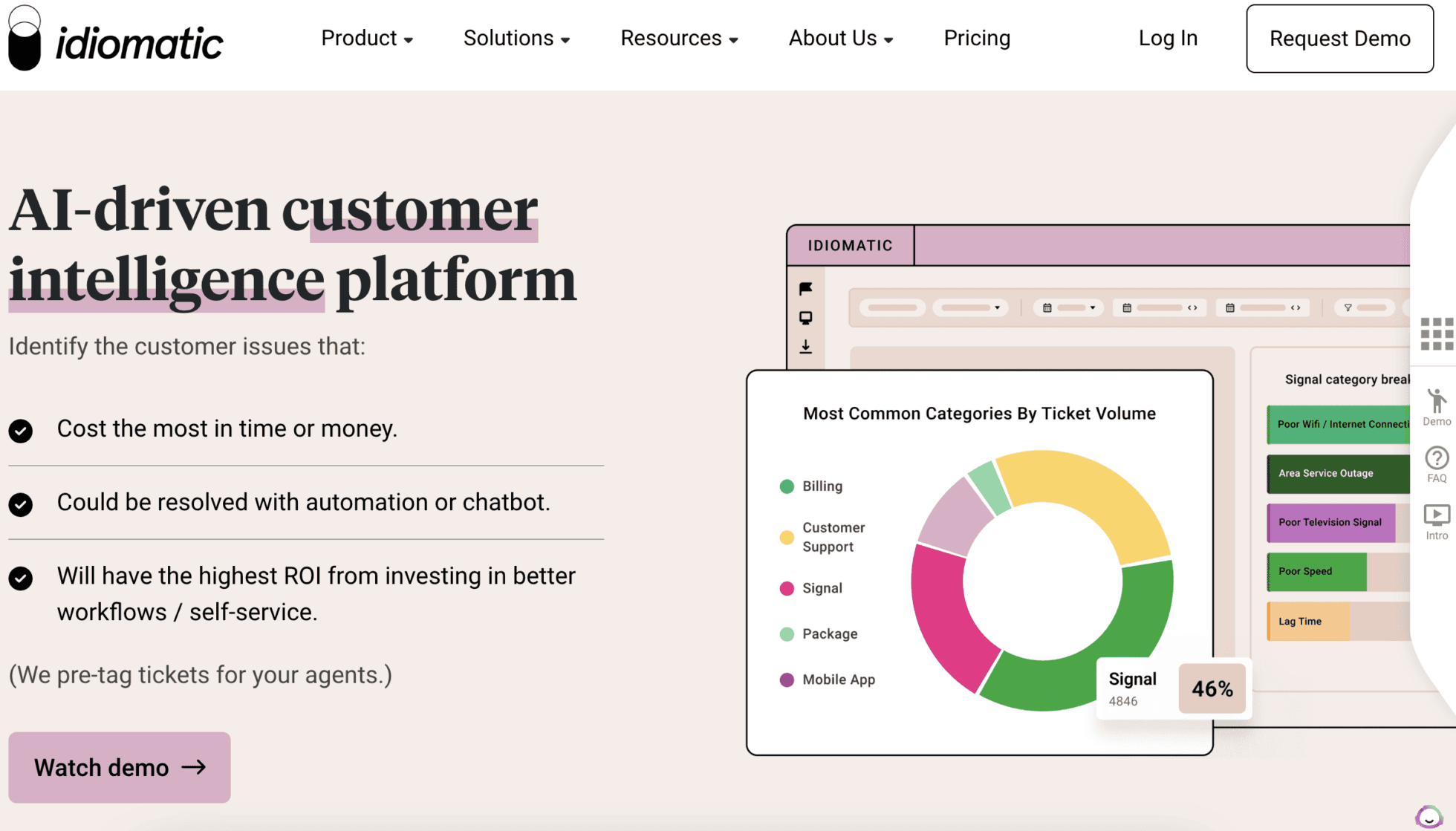This screenshot has width=1456, height=831.
Task: Expand the Product dropdown menu
Action: [367, 38]
